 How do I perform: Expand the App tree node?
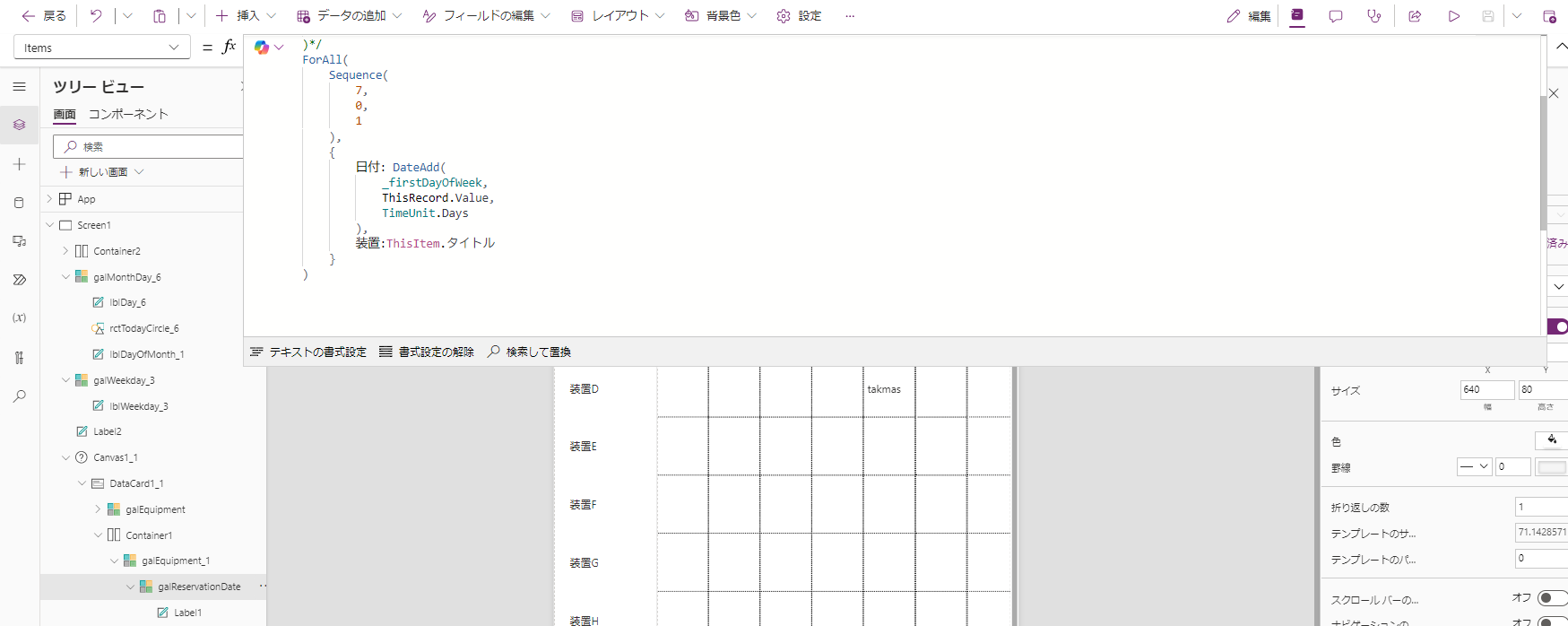click(49, 199)
